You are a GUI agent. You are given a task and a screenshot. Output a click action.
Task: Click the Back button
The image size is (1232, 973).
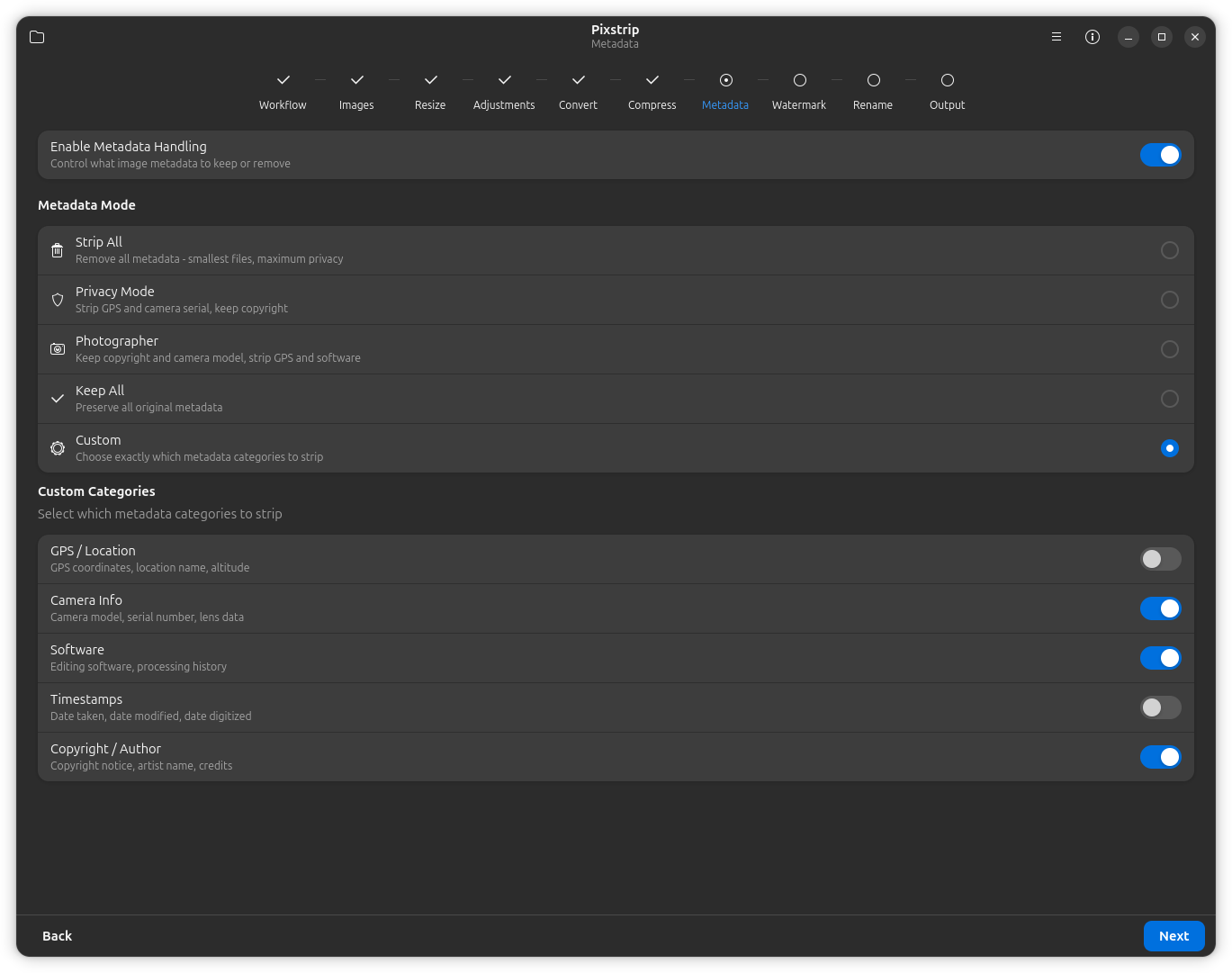[x=57, y=936]
